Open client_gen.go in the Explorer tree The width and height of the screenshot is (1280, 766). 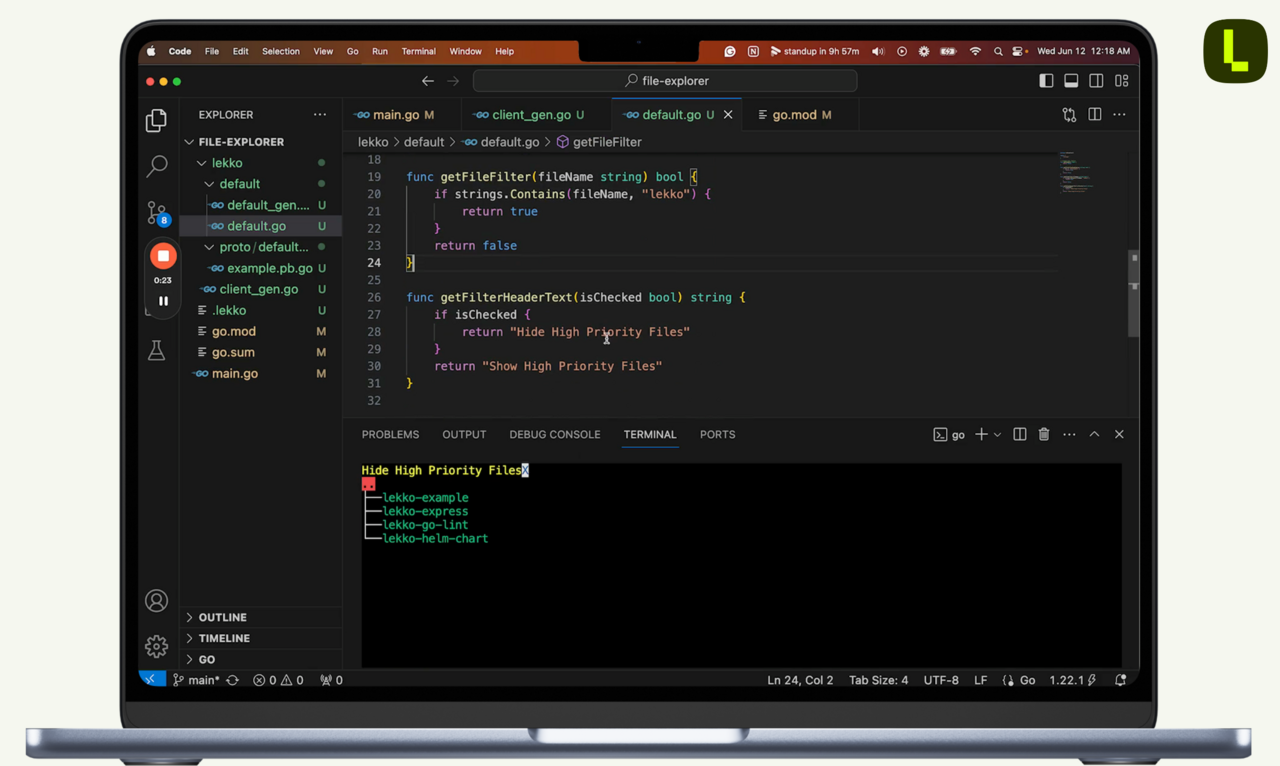[x=260, y=289]
